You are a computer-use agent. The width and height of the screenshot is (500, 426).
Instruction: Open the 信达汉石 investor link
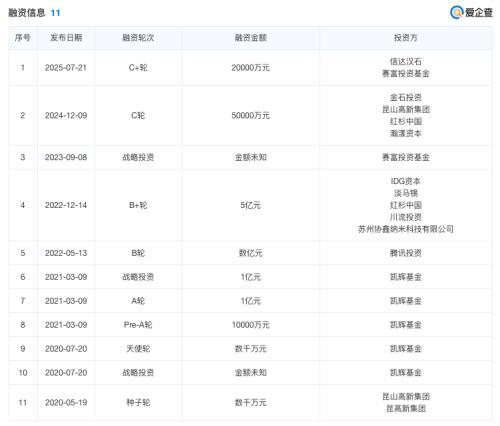coord(406,62)
